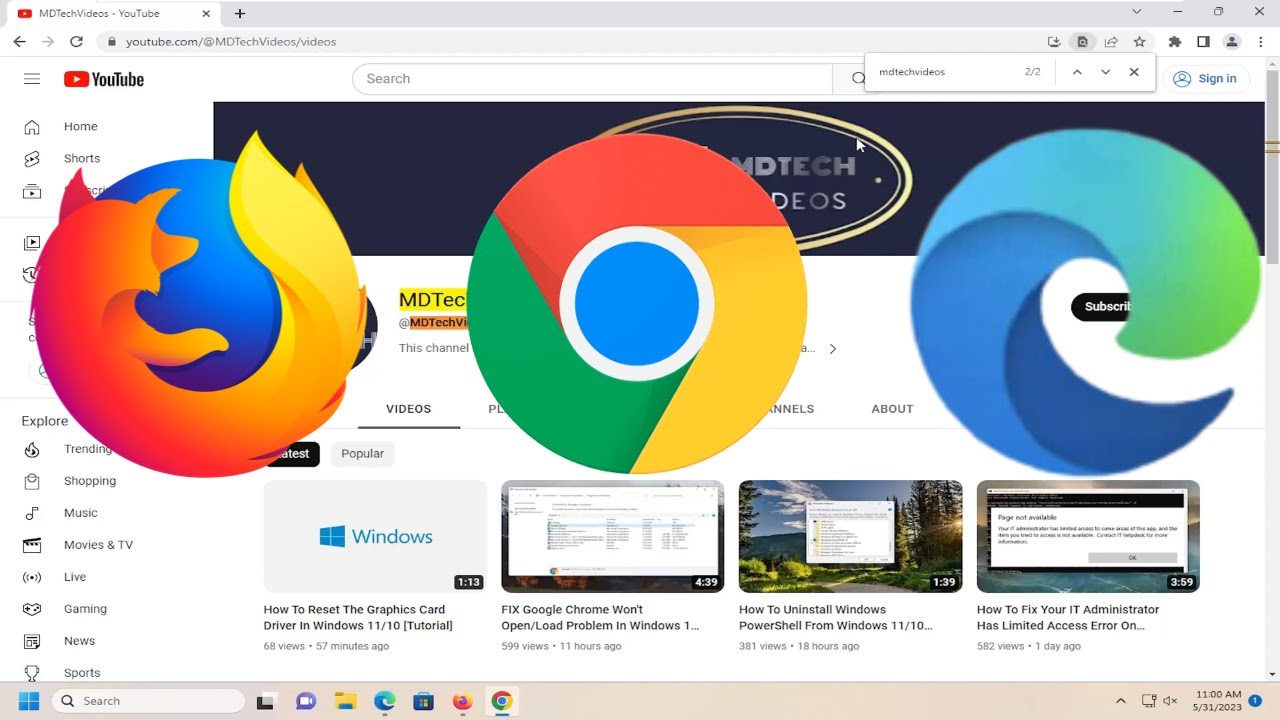Close the find bar
The image size is (1280, 720).
click(1134, 72)
